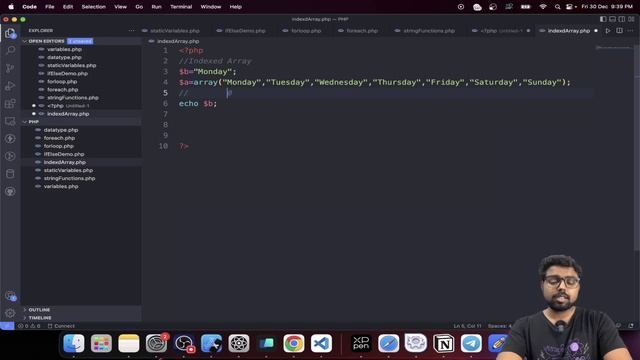Open the Search view in the activity bar
Viewport: 640px width, 360px height.
pyautogui.click(x=10, y=50)
